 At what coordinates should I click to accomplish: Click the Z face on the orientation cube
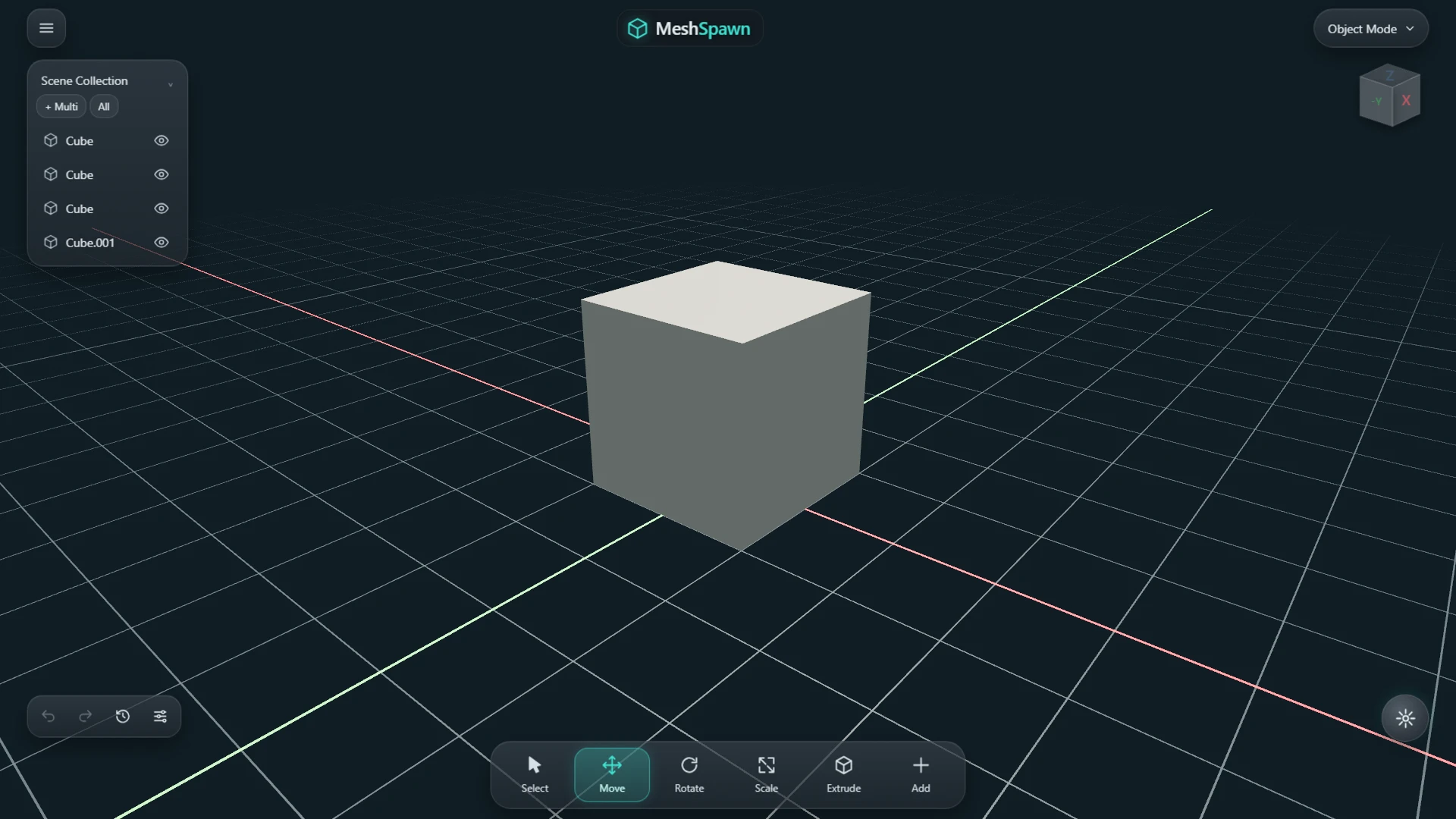[x=1390, y=74]
